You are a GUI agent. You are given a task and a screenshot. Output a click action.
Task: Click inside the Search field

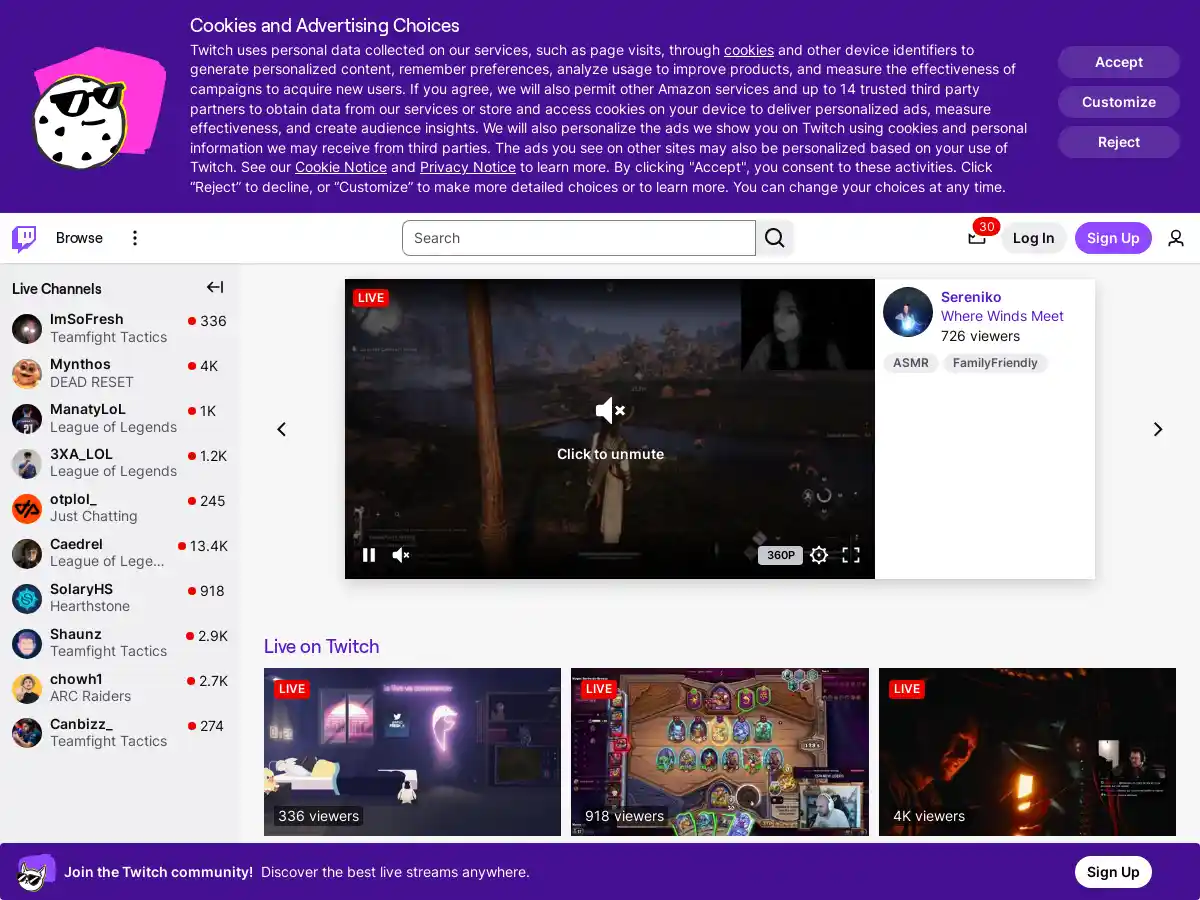pyautogui.click(x=578, y=238)
